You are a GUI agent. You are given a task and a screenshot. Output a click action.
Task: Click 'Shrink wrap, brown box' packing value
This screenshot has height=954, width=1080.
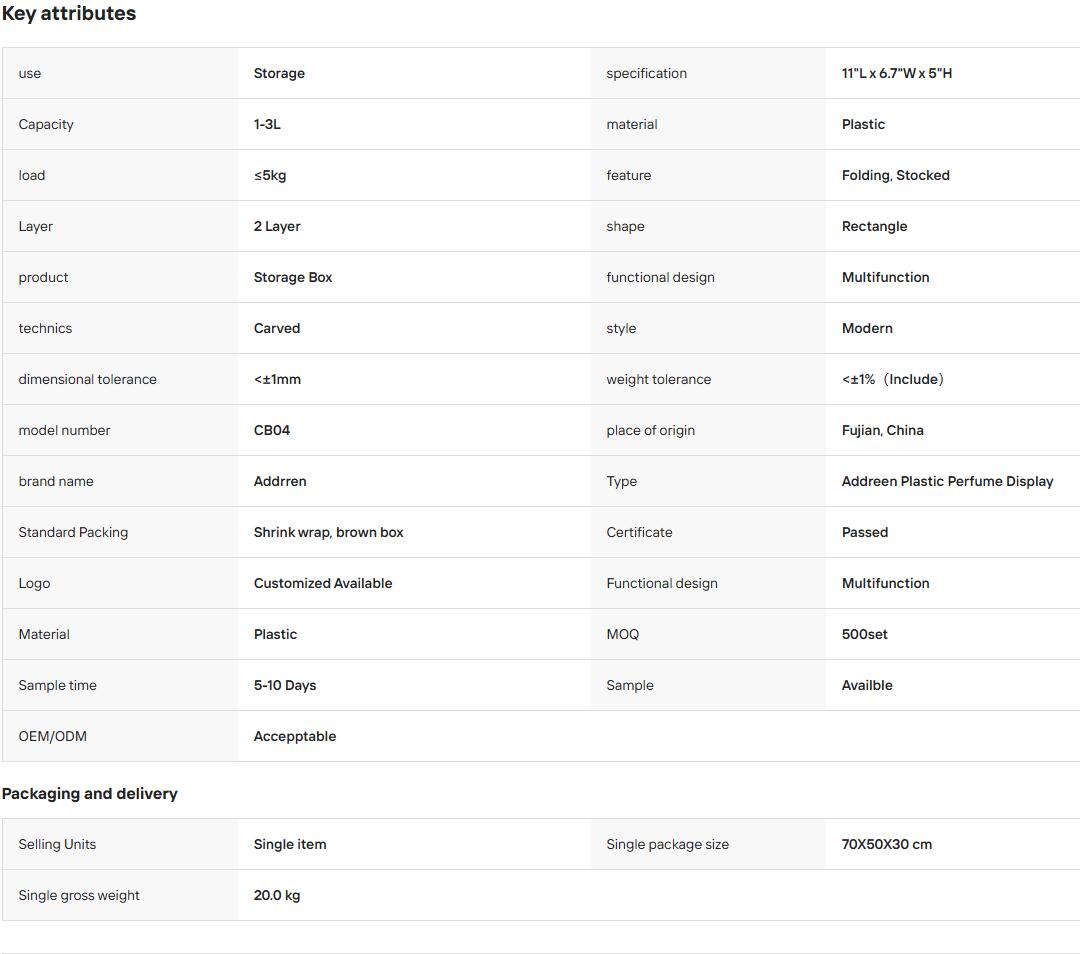329,532
